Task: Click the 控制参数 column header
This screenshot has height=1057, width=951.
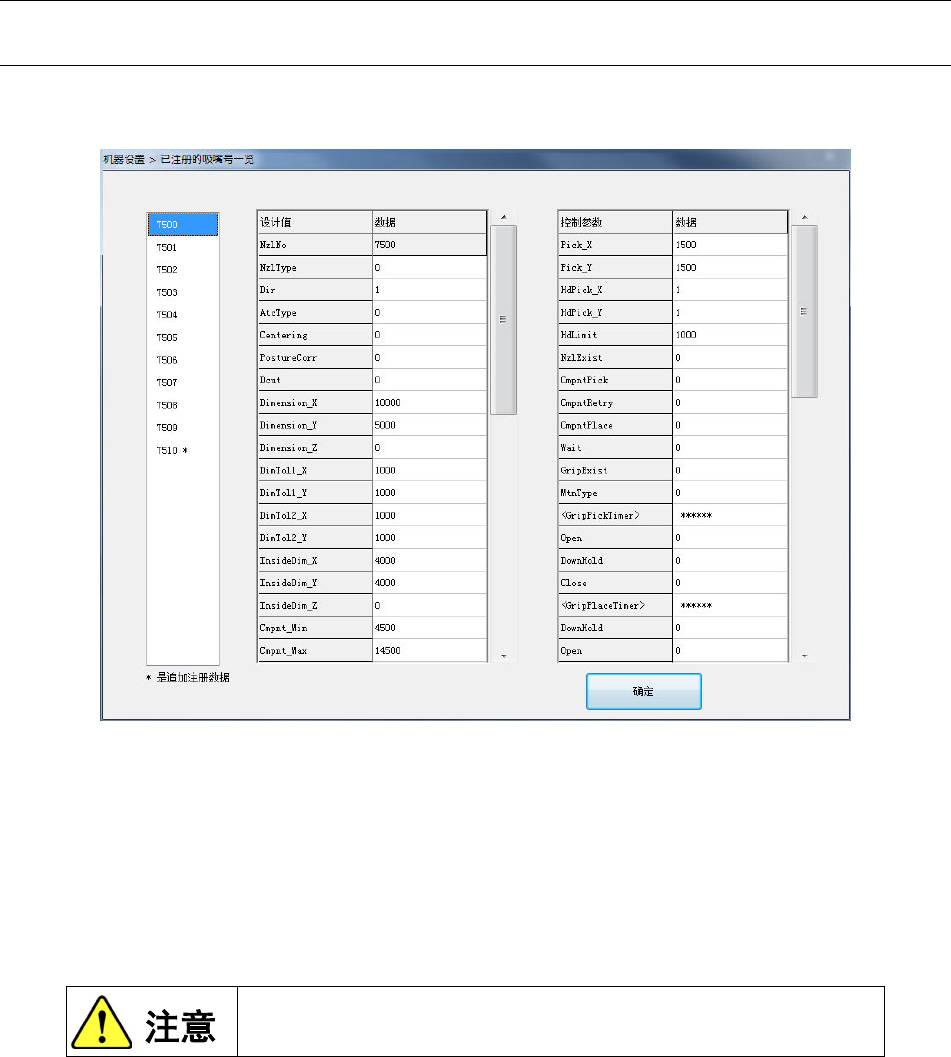Action: click(x=615, y=222)
